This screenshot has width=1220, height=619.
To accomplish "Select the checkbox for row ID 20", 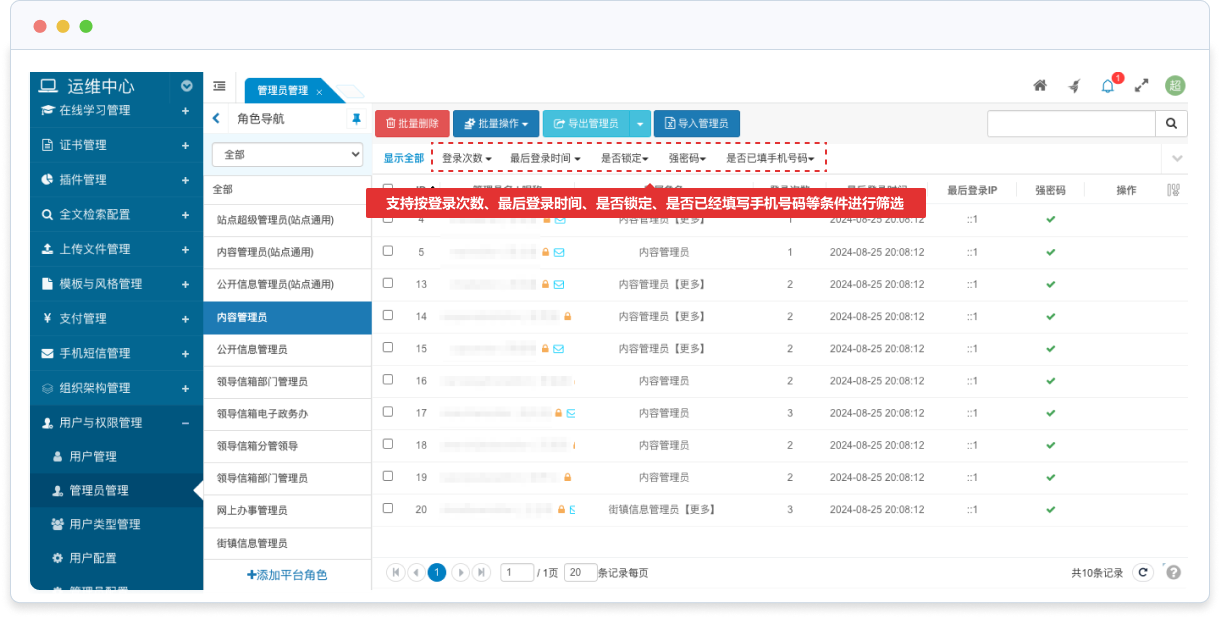I will tap(388, 508).
